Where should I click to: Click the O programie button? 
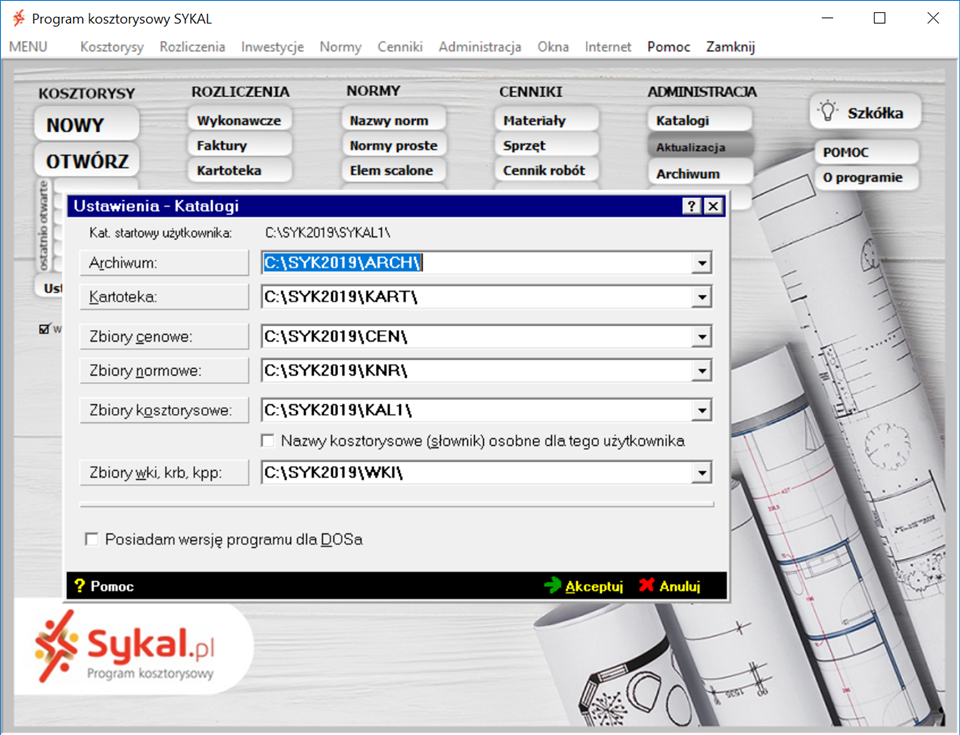coord(867,177)
